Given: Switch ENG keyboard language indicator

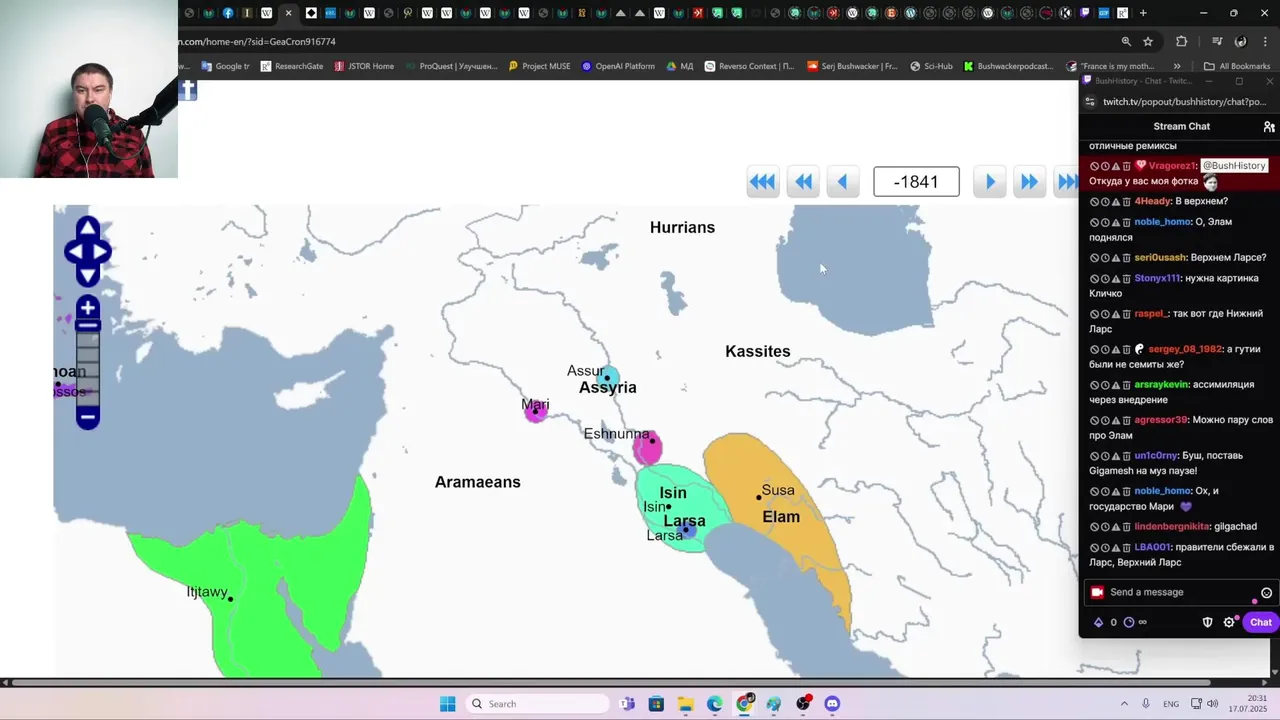Looking at the screenshot, I should (x=1171, y=704).
